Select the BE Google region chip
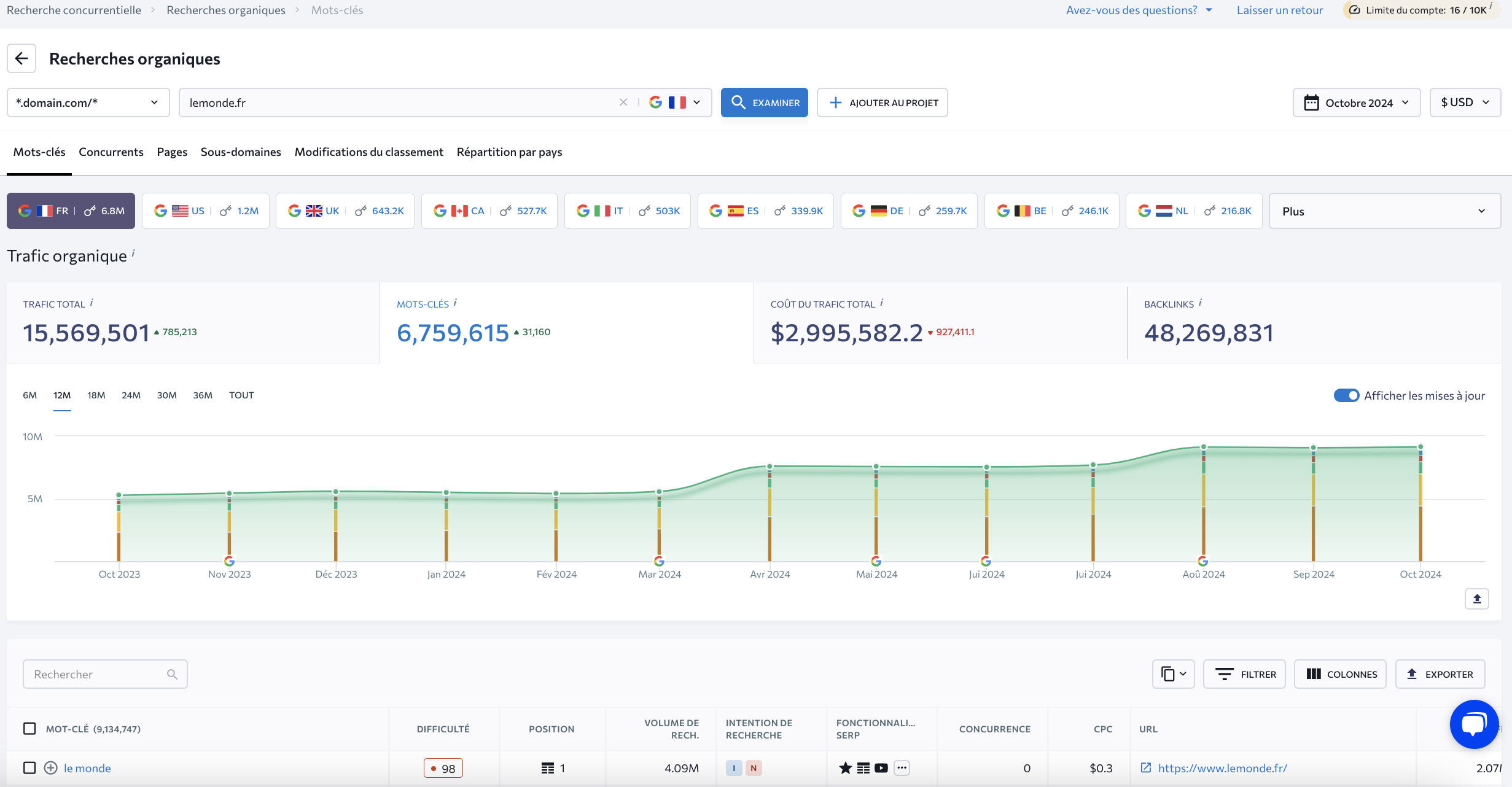The height and width of the screenshot is (787, 1512). tap(1051, 211)
